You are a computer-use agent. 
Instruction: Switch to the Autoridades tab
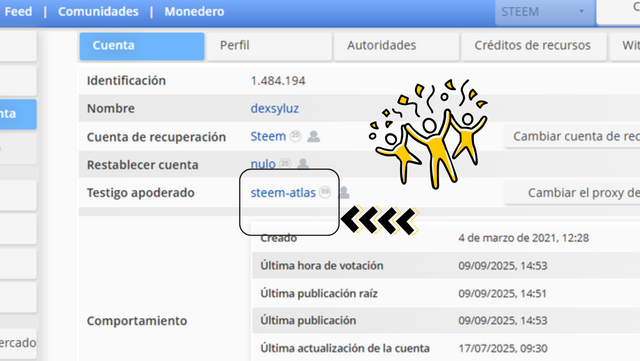click(396, 46)
